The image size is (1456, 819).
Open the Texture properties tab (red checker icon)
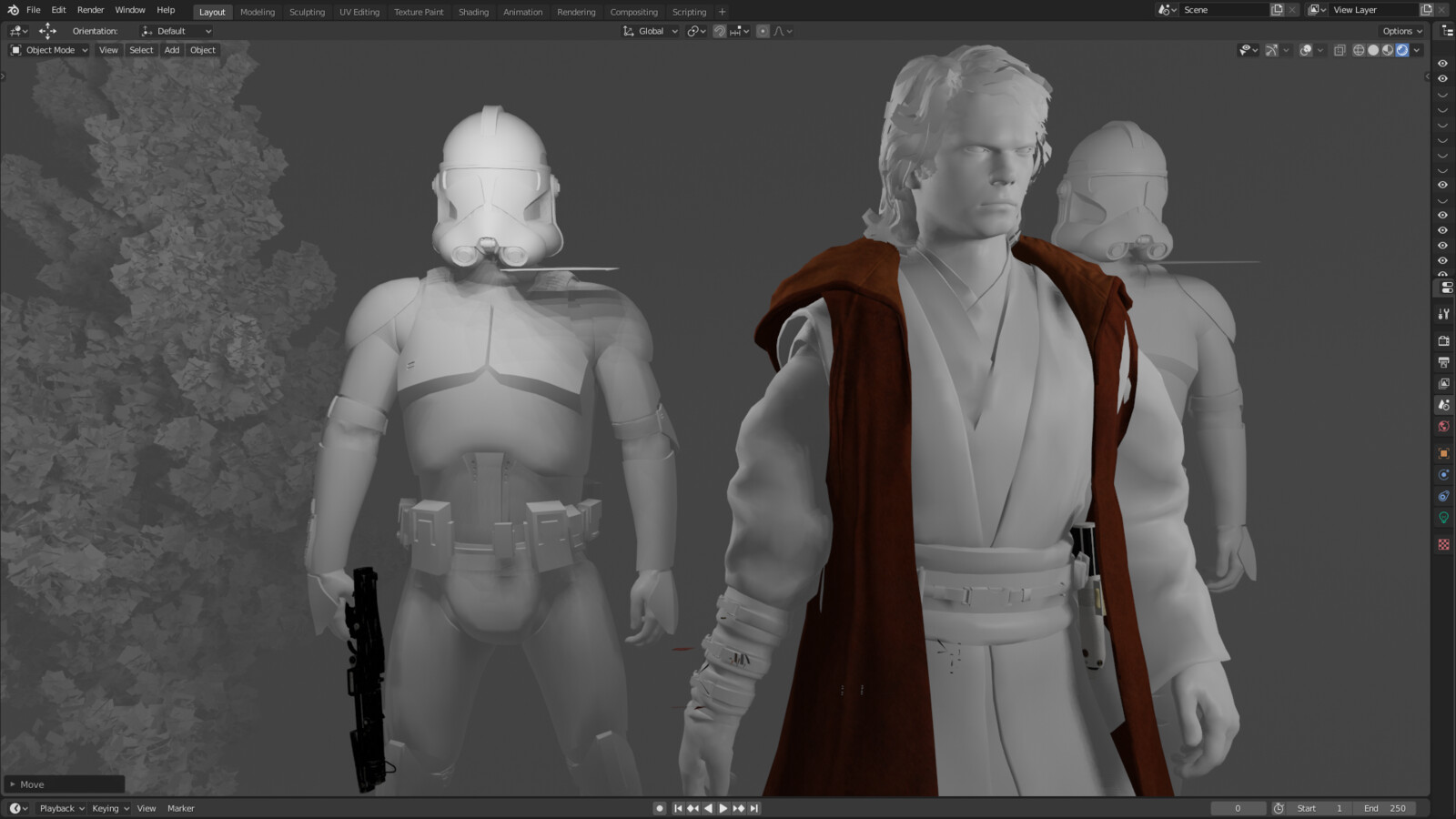(1443, 544)
